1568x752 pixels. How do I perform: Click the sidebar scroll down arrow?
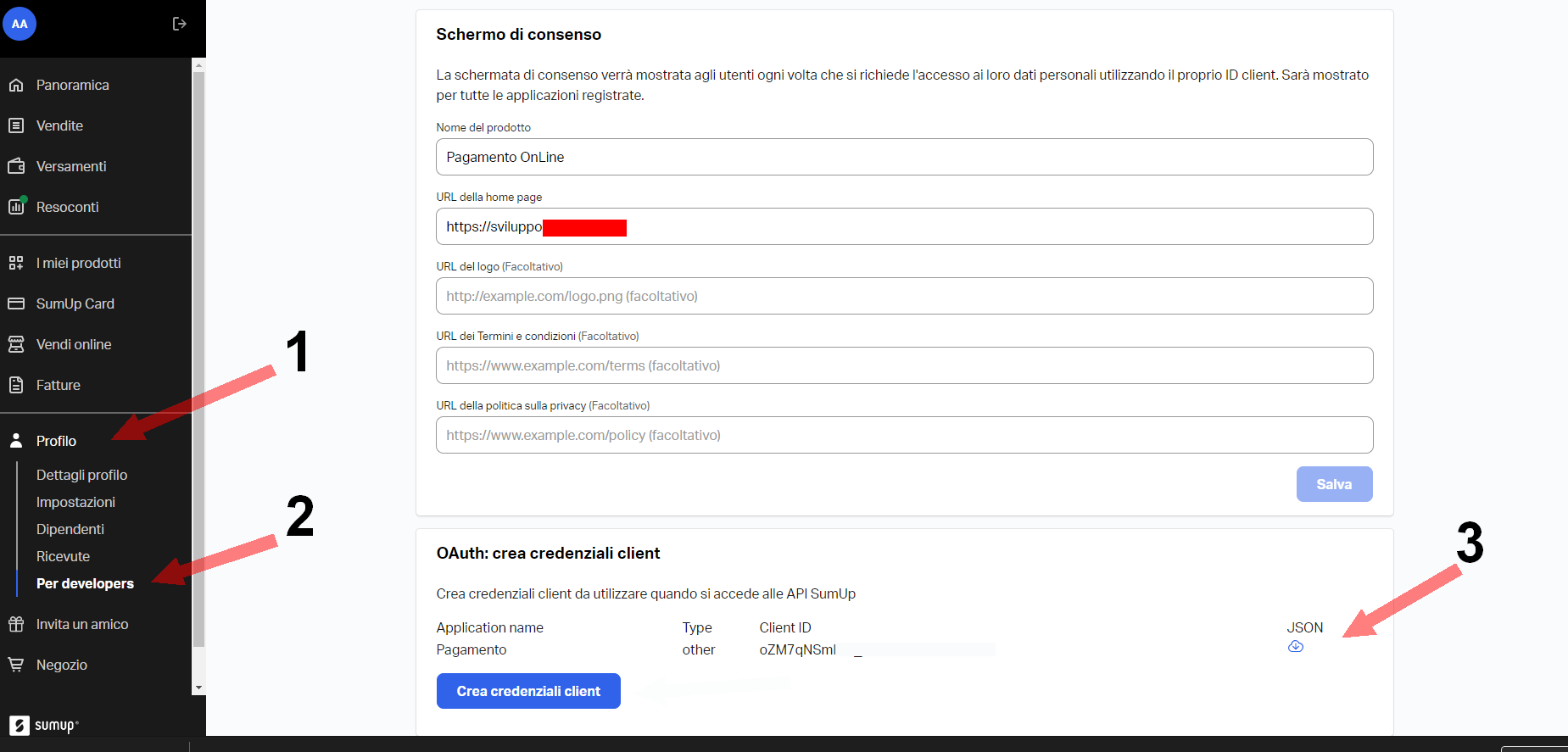coord(198,688)
